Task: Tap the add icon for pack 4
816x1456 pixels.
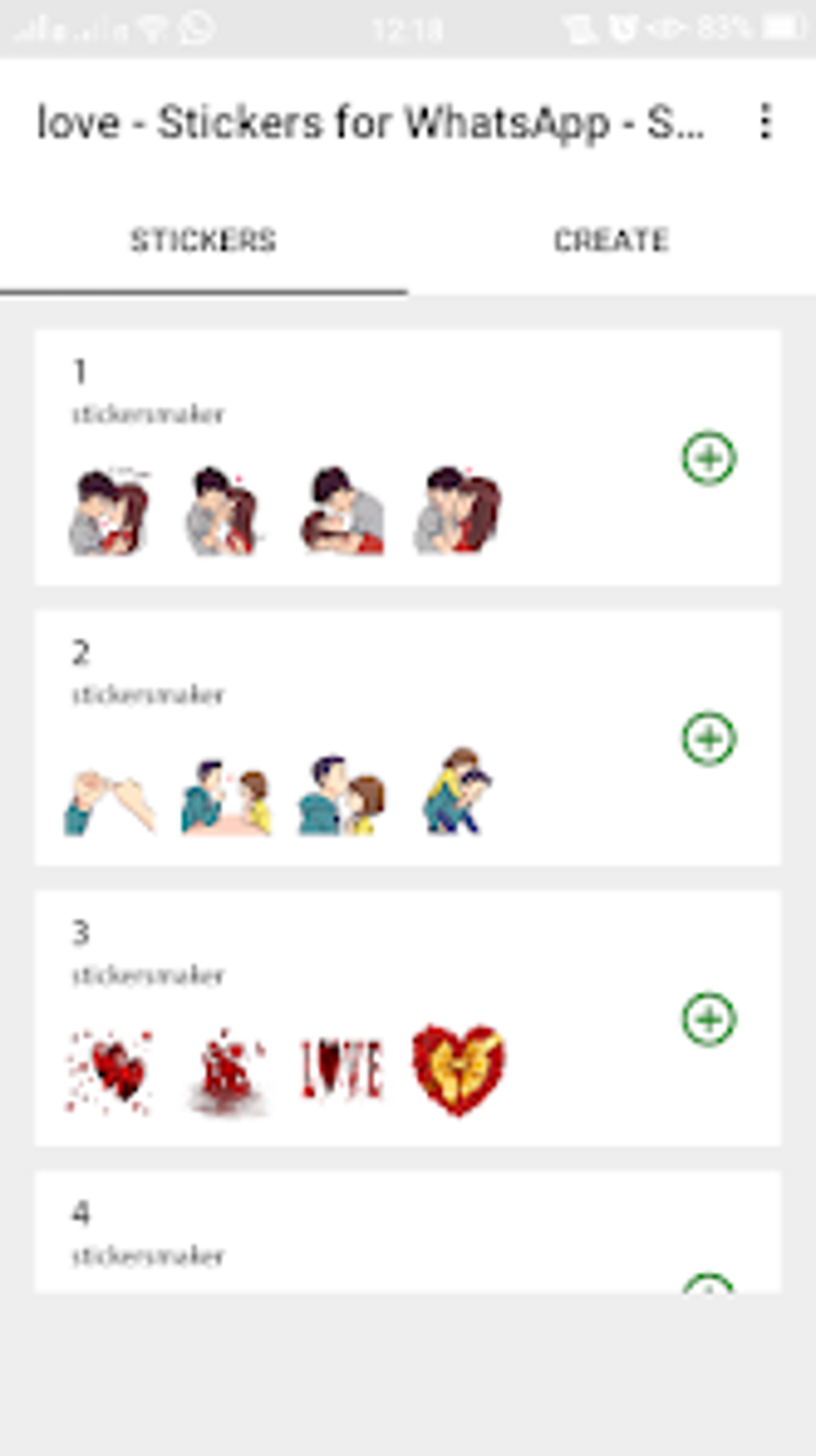Action: (x=709, y=1283)
